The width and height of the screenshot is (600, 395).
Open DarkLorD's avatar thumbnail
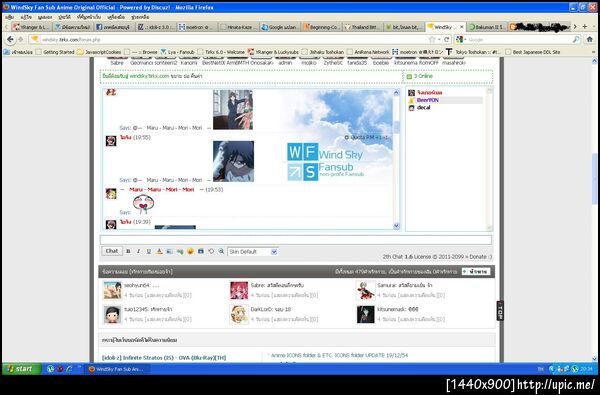point(239,314)
